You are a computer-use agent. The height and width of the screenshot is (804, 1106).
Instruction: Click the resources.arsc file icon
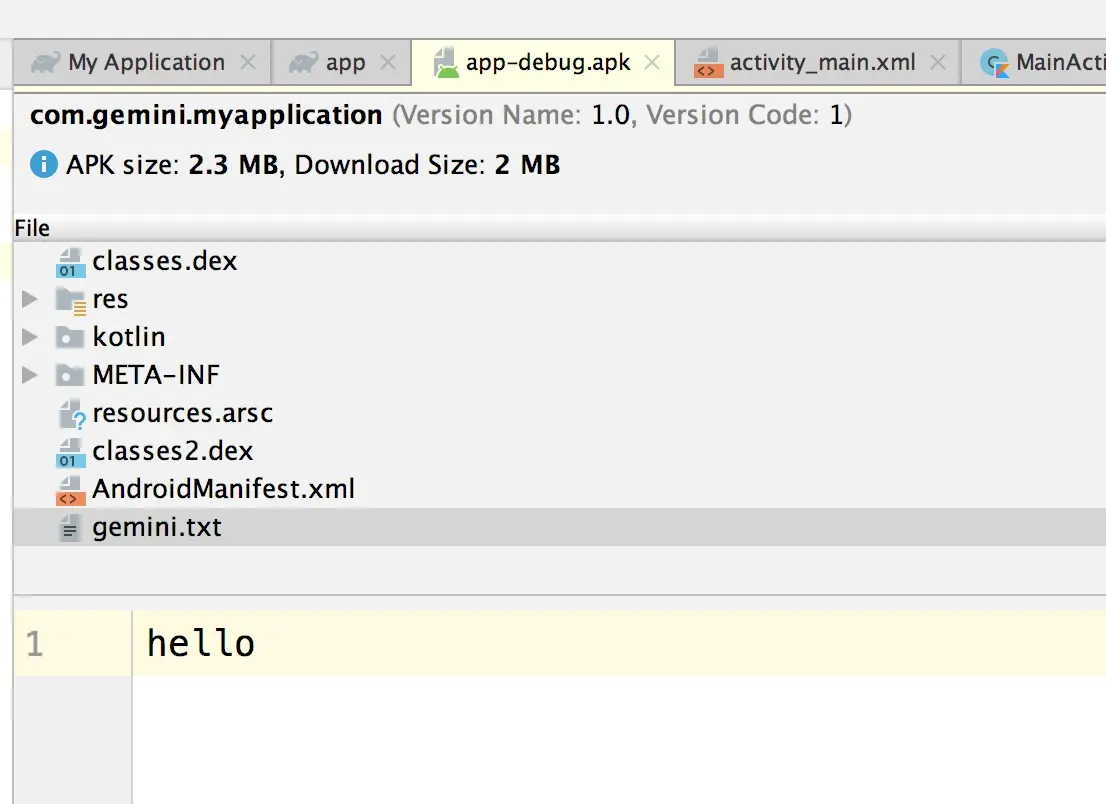pos(71,414)
